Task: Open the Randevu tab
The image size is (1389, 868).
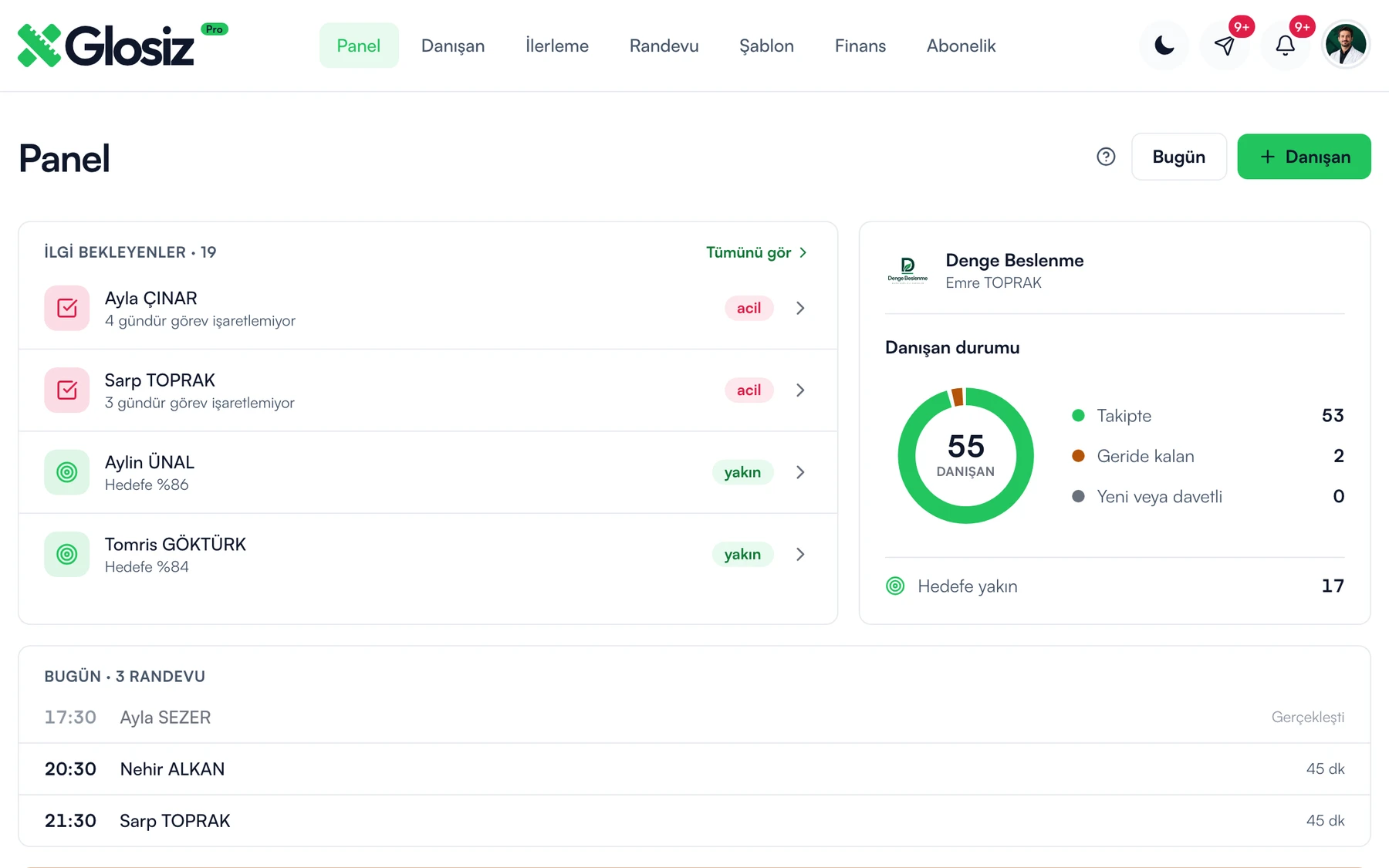Action: coord(664,46)
